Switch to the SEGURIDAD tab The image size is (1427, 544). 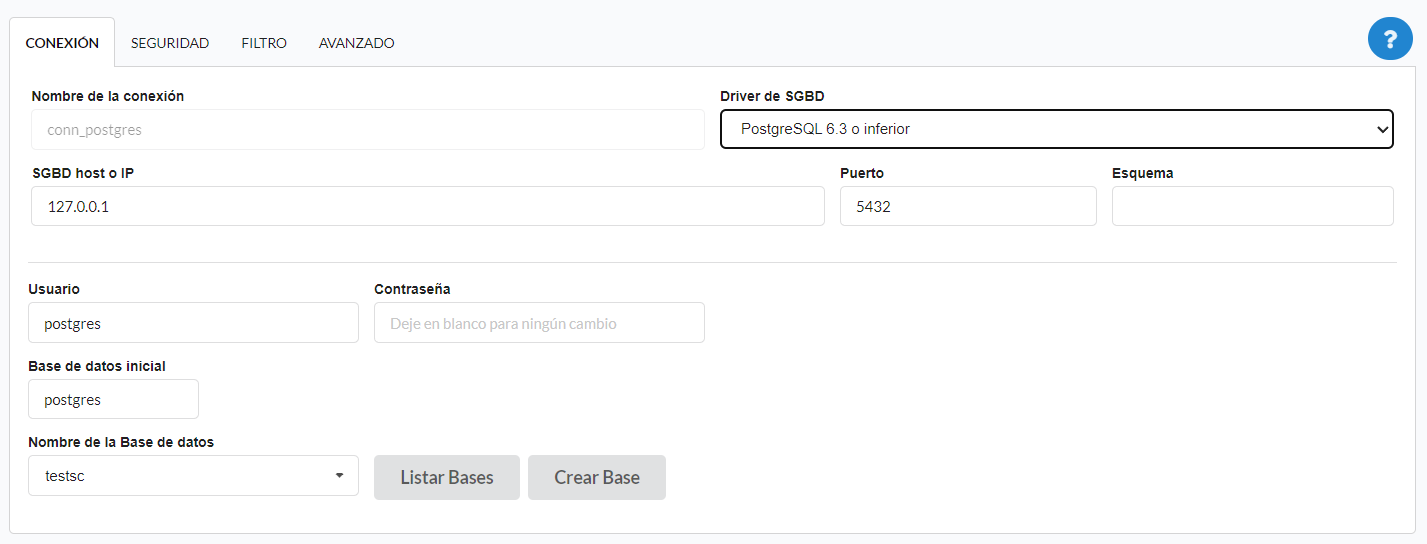pyautogui.click(x=170, y=43)
